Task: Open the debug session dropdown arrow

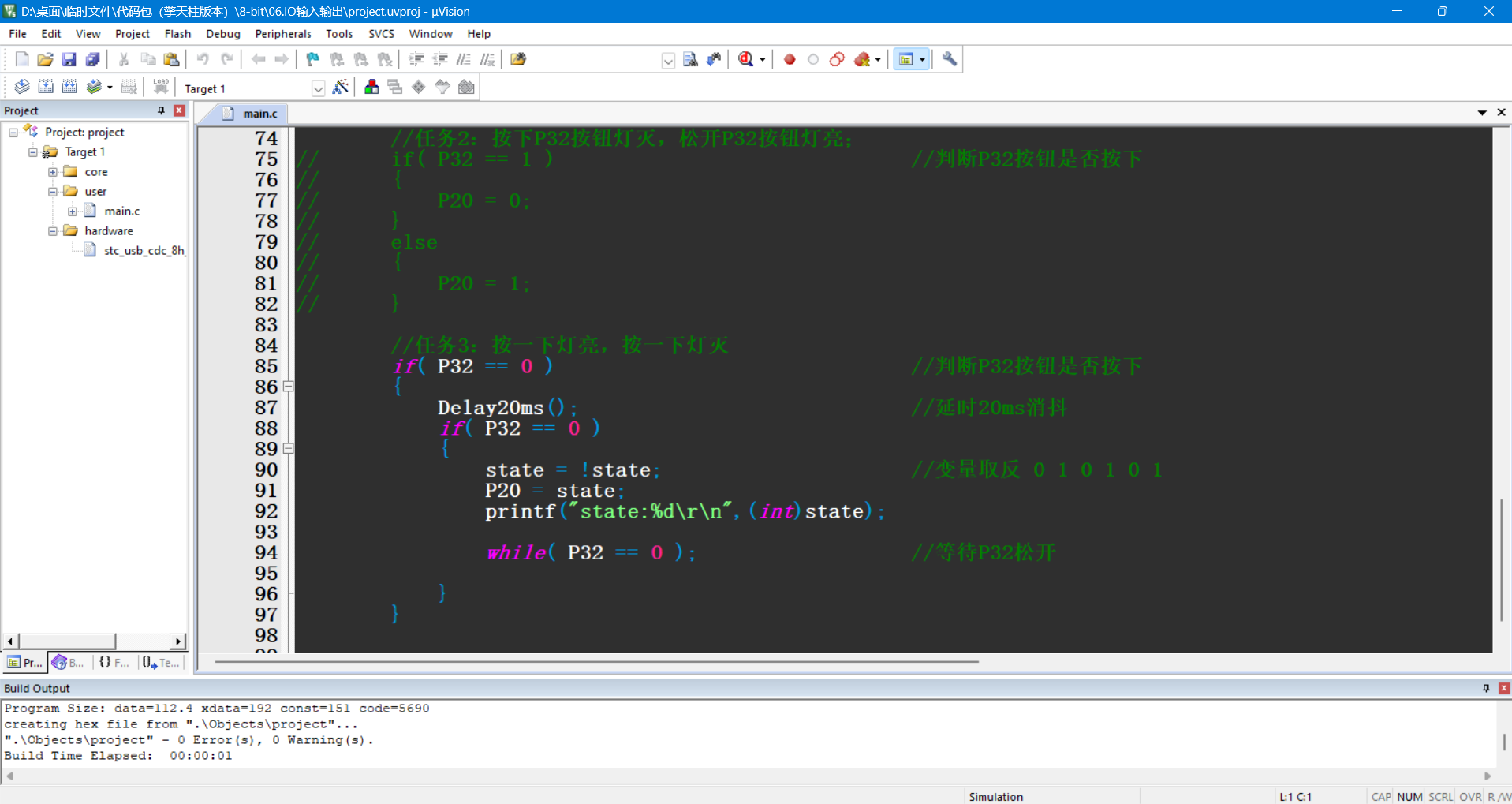Action: tap(763, 60)
